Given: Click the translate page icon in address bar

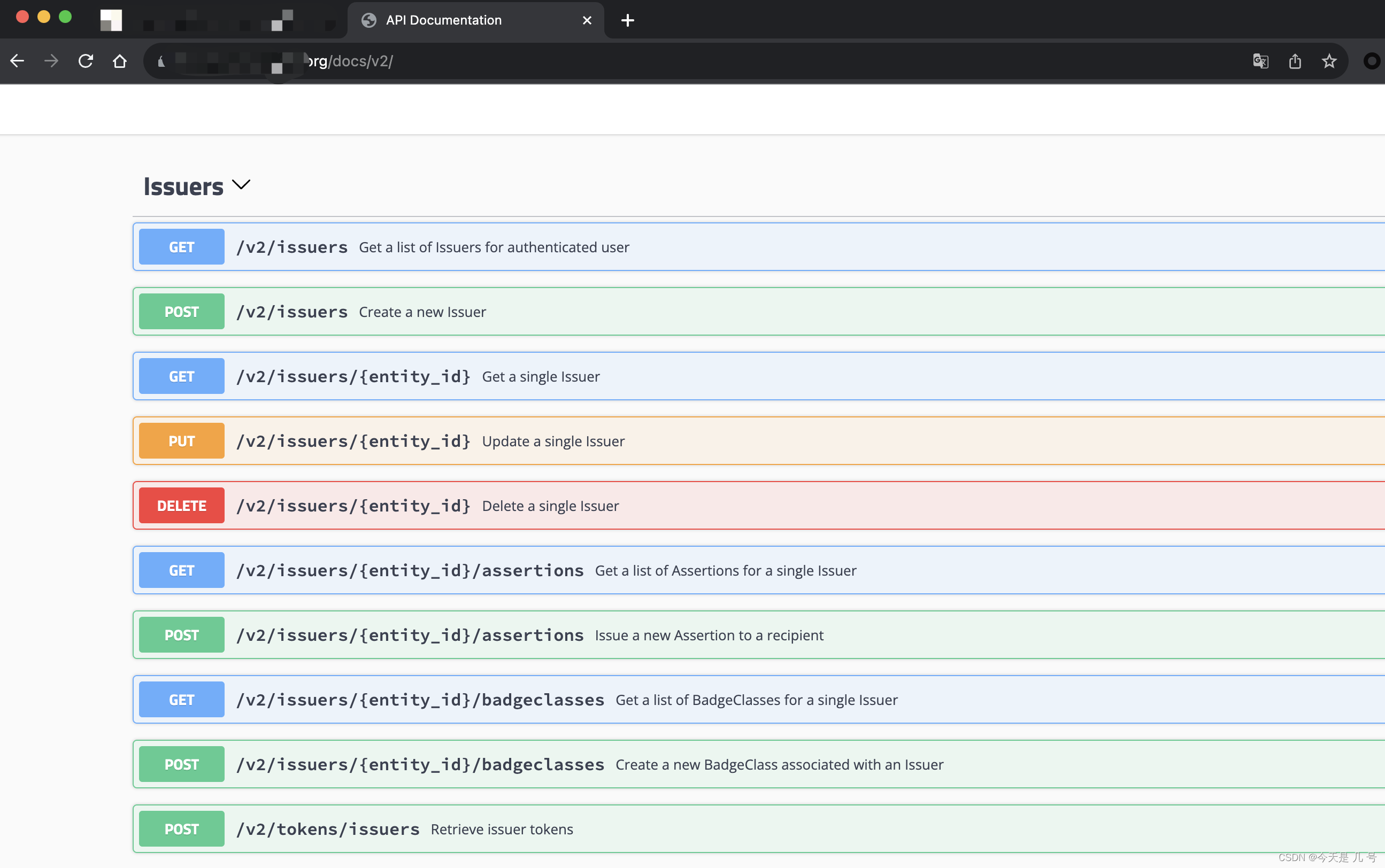Looking at the screenshot, I should [x=1260, y=61].
